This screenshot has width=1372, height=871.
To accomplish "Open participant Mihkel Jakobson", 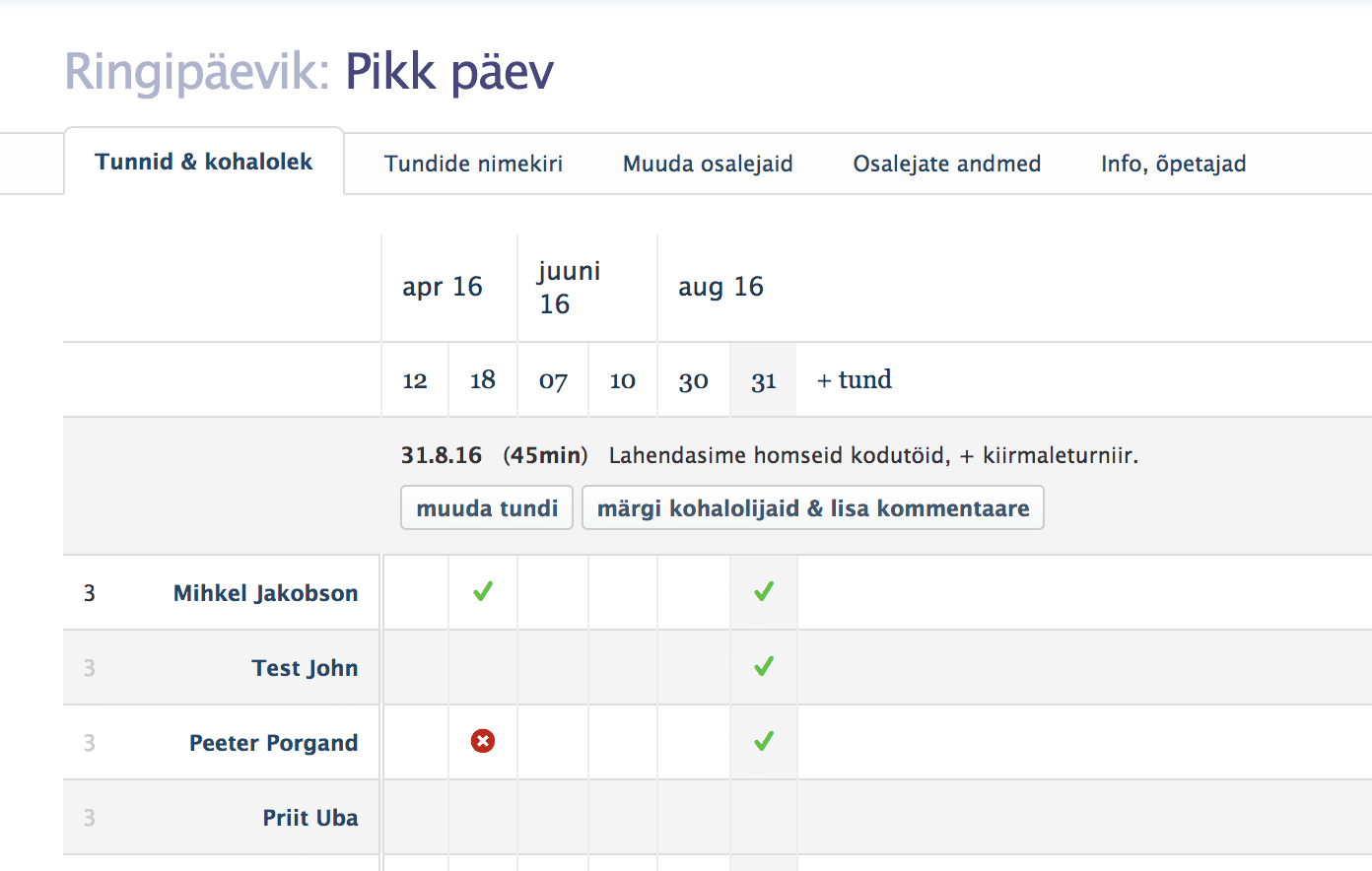I will (x=265, y=593).
